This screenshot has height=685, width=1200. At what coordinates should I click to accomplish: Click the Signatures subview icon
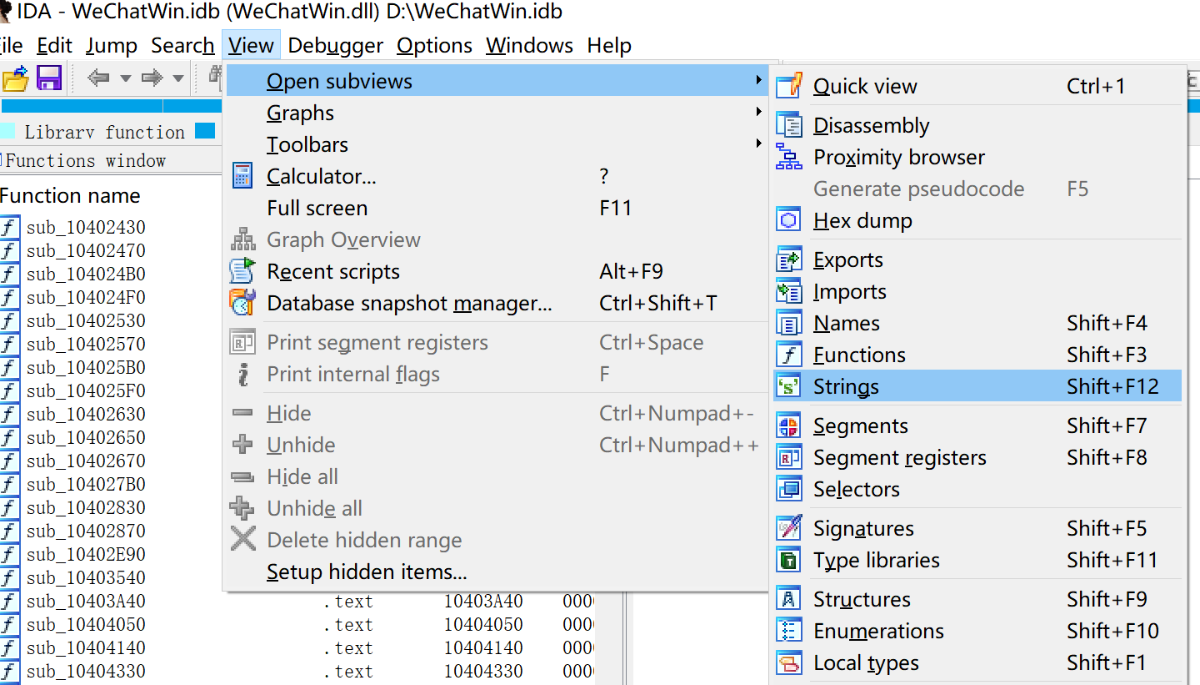[x=790, y=528]
